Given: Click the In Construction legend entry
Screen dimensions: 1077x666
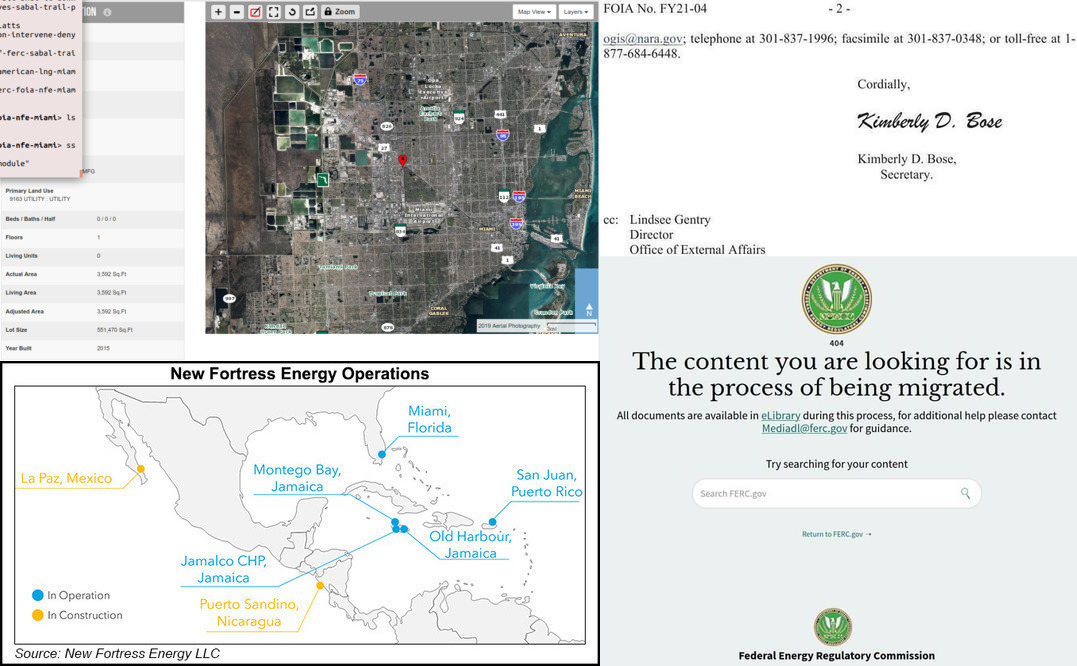Looking at the screenshot, I should click(77, 615).
